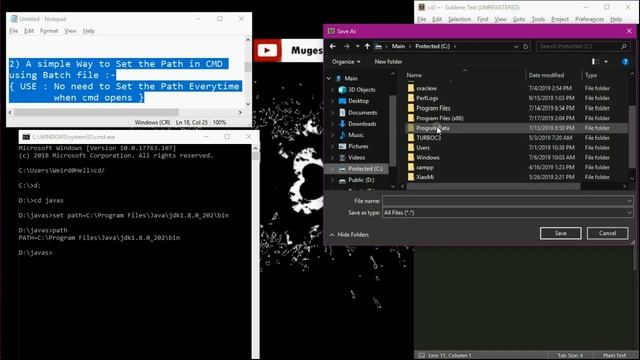
Task: Open Sublime Text Selection menu
Action: (459, 19)
